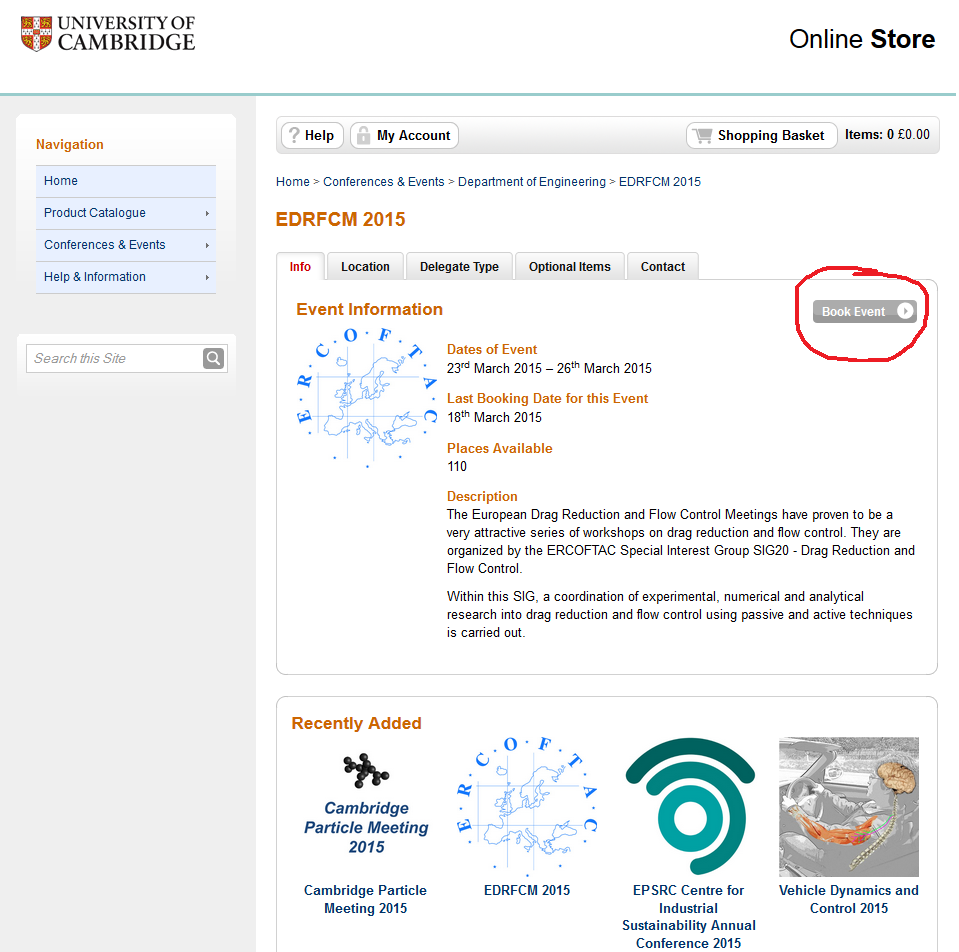Open the Cambridge Particle Meeting 2015 thumbnail

(366, 805)
